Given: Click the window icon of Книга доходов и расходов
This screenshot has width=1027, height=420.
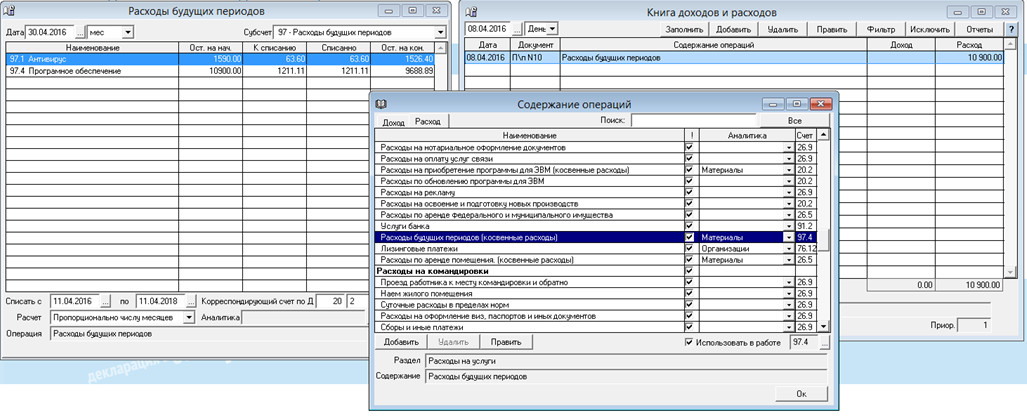Looking at the screenshot, I should [x=473, y=10].
